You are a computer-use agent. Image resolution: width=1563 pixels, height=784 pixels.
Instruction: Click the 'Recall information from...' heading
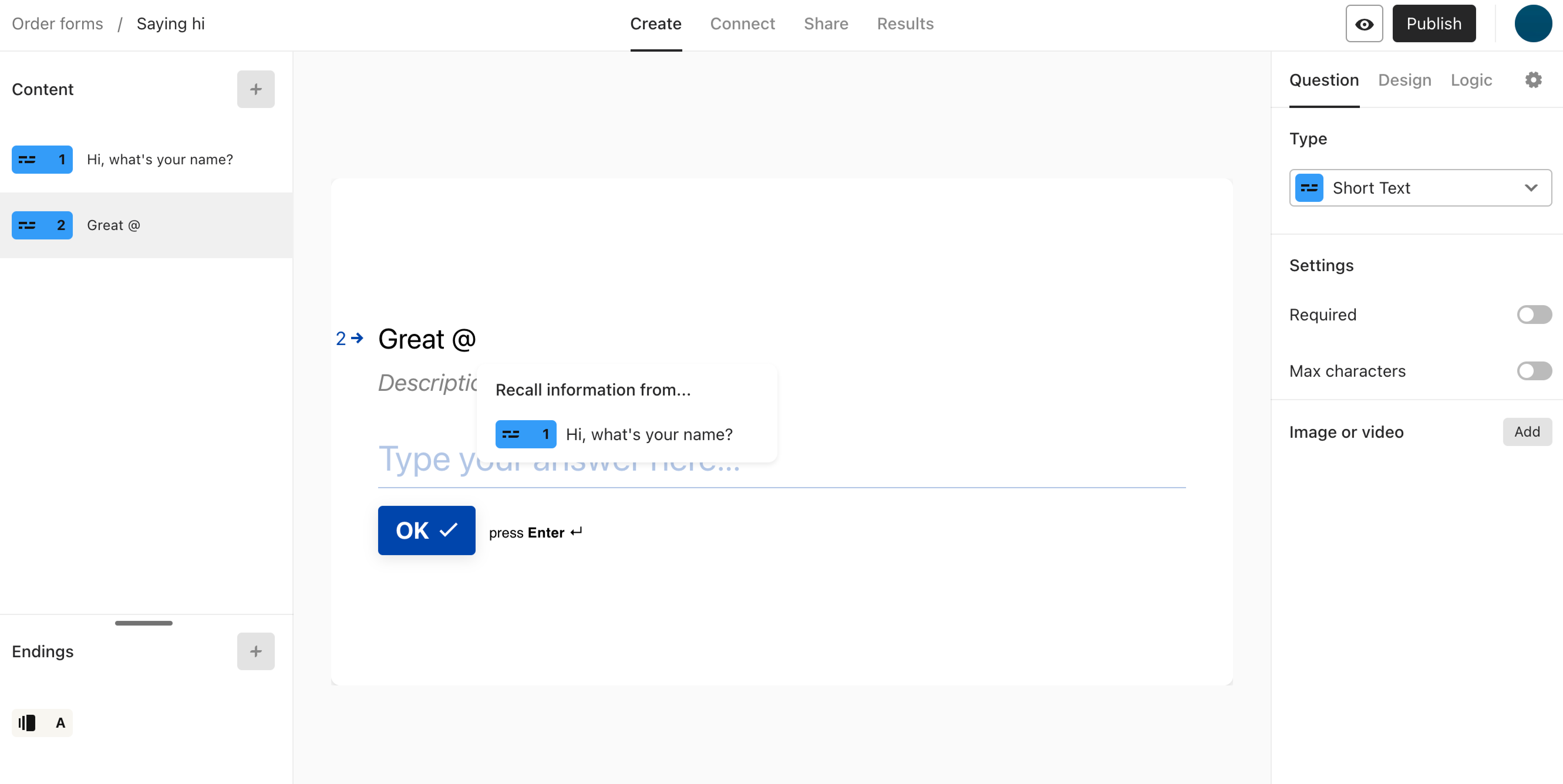pyautogui.click(x=593, y=390)
